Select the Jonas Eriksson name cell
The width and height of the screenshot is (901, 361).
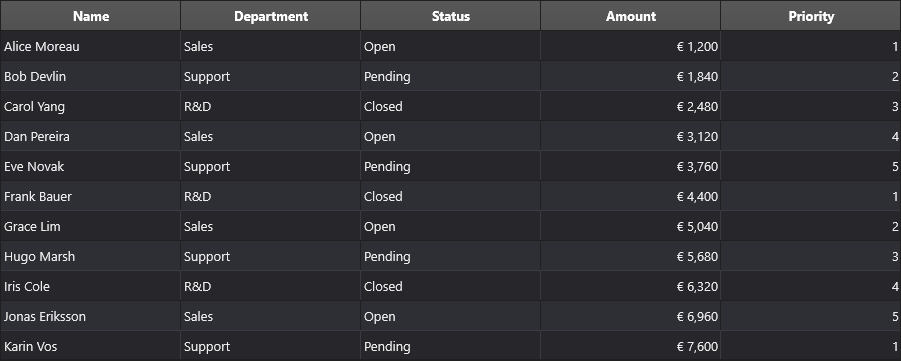(90, 316)
